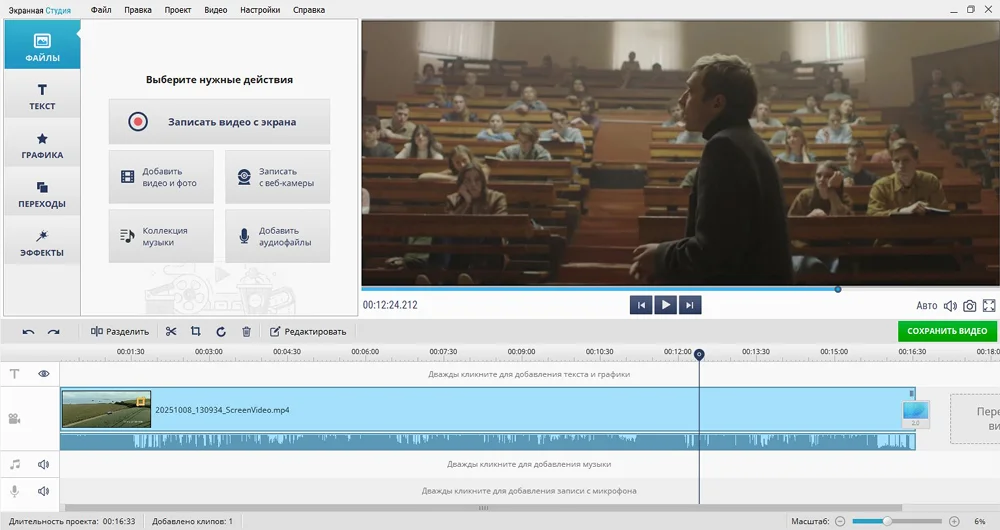This screenshot has width=1000, height=530.
Task: Switch to the Эффекты tab
Action: point(42,243)
